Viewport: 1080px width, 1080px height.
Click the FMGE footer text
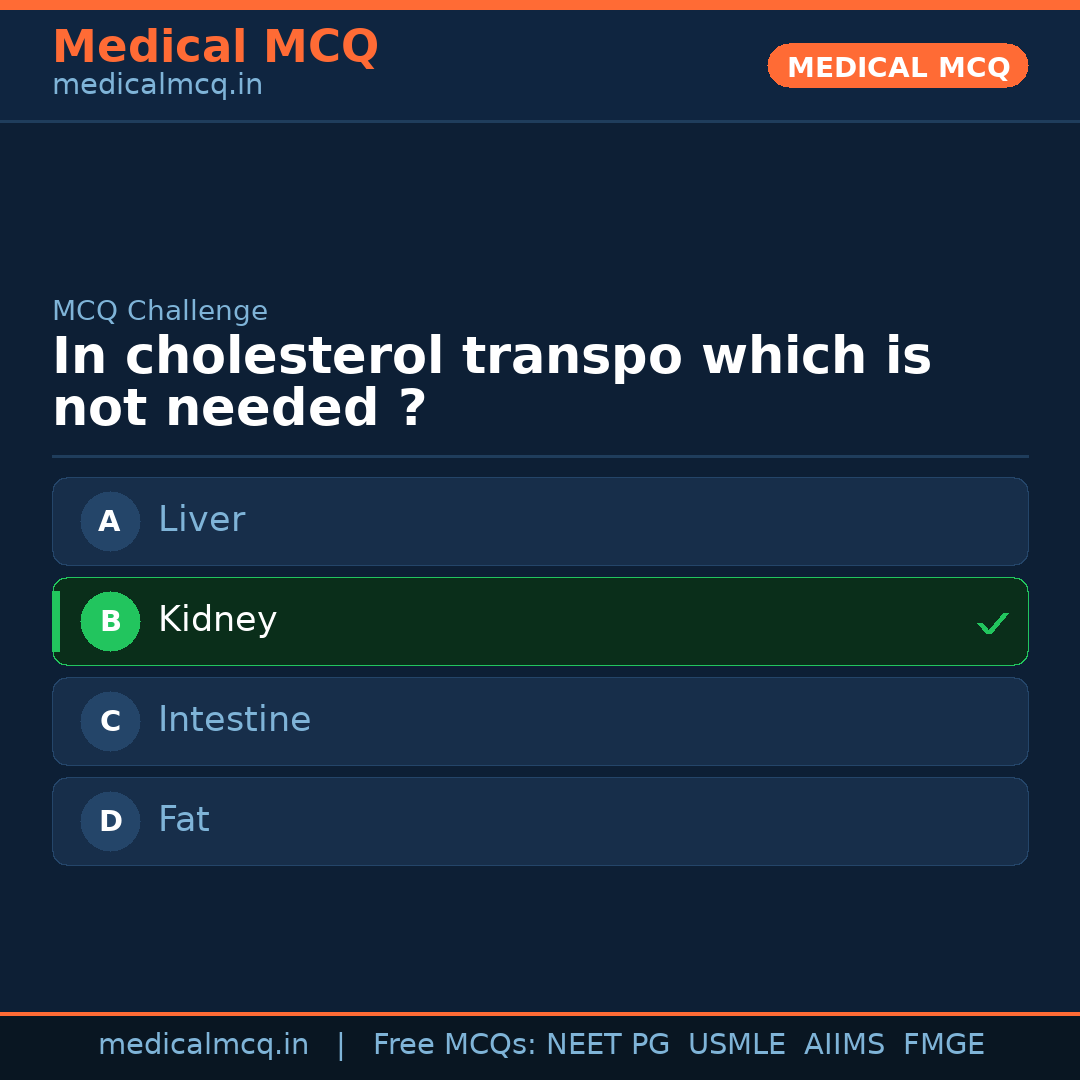coord(943,1043)
